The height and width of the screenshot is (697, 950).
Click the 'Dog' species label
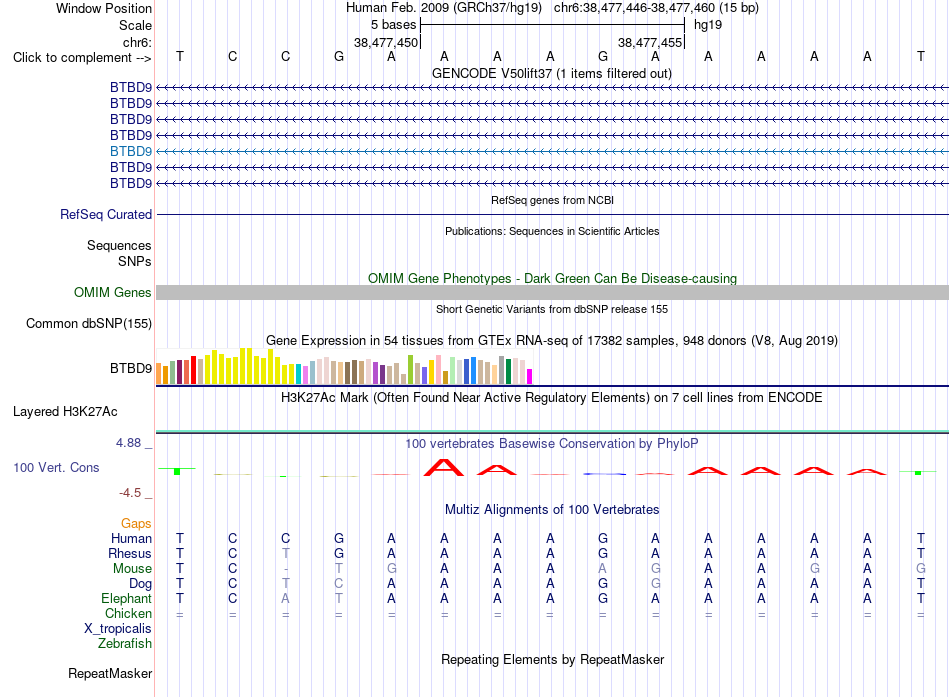[x=140, y=584]
